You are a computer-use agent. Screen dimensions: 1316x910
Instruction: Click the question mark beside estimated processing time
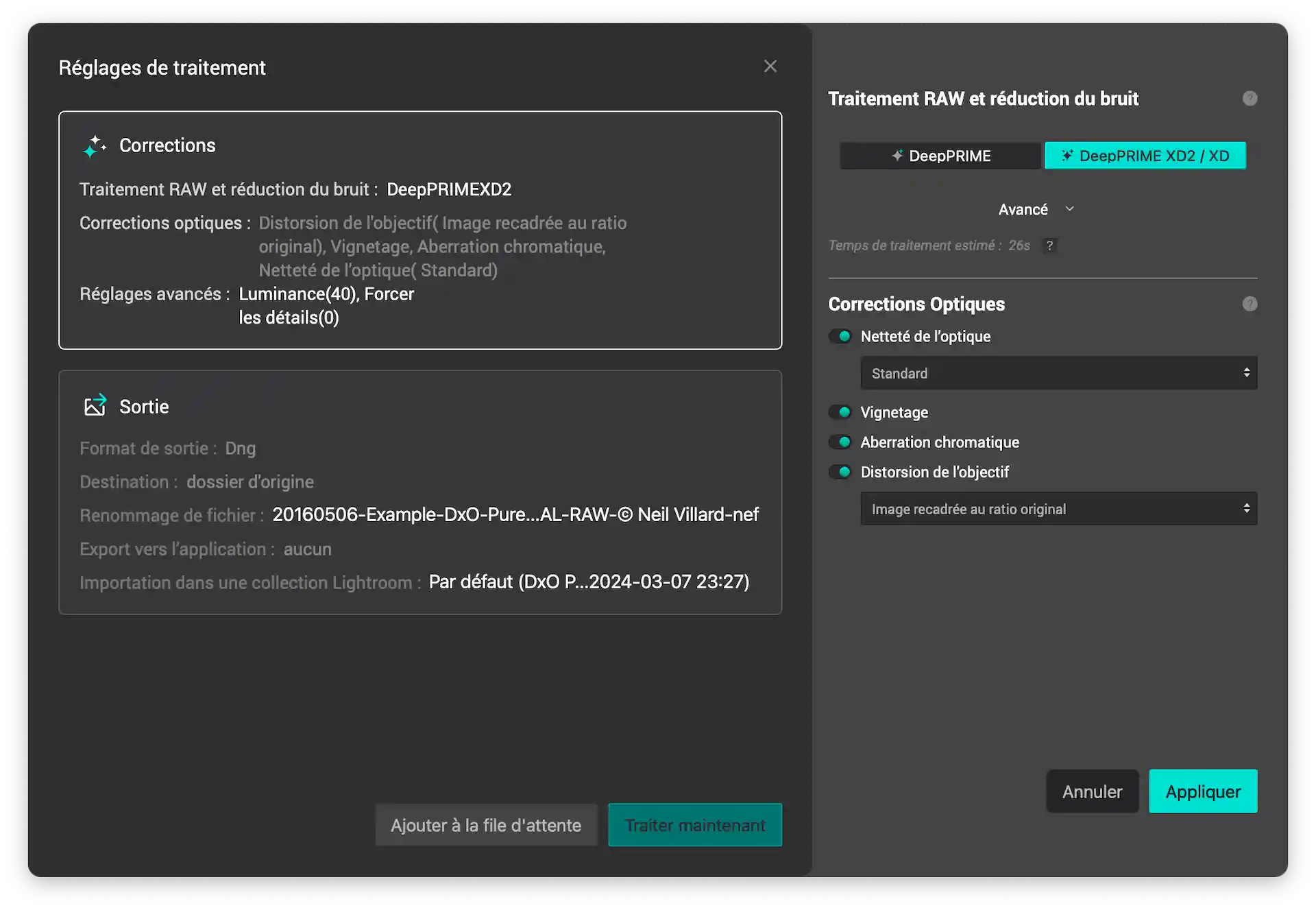(x=1049, y=246)
